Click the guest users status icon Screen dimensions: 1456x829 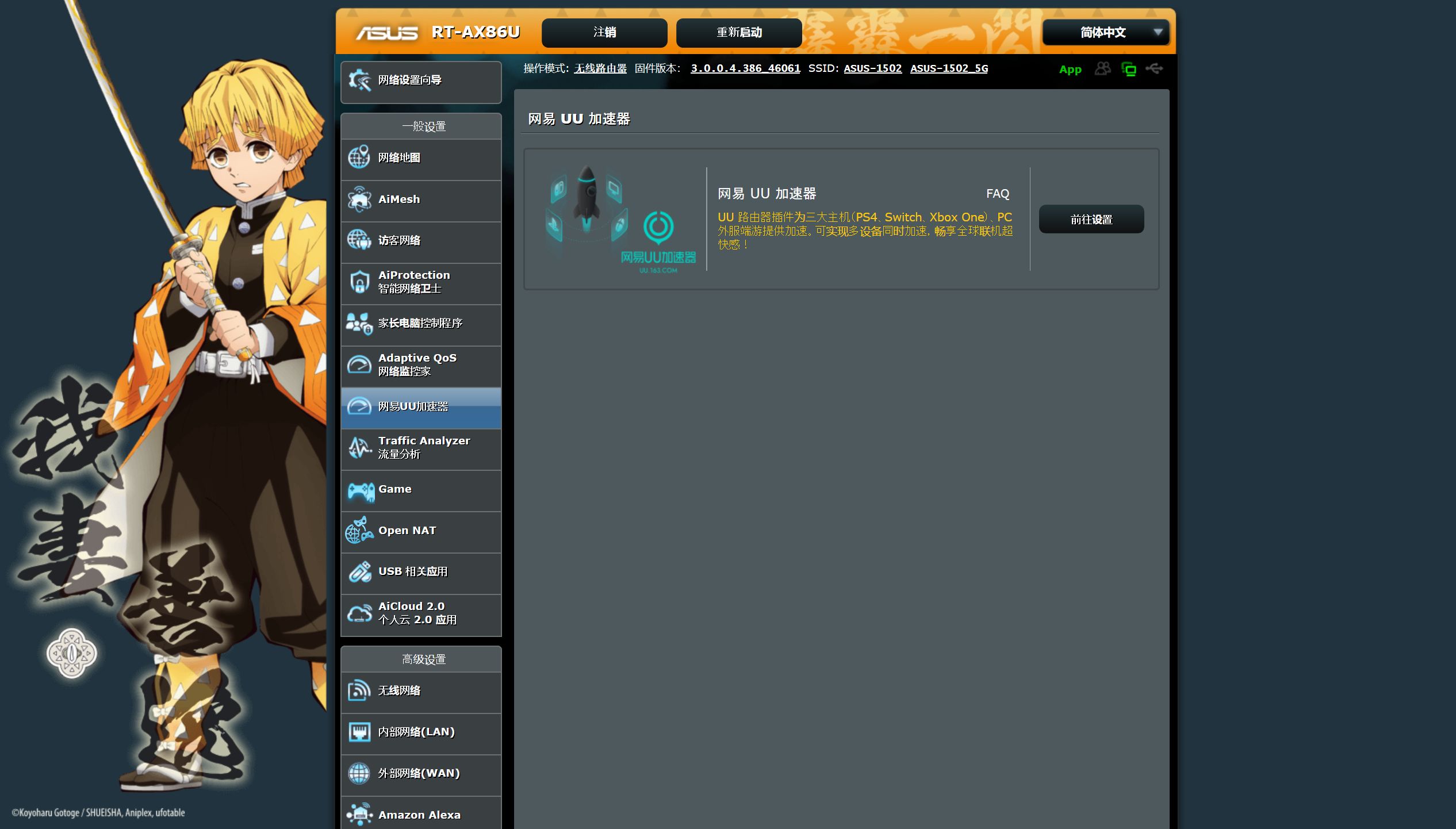pyautogui.click(x=1102, y=68)
